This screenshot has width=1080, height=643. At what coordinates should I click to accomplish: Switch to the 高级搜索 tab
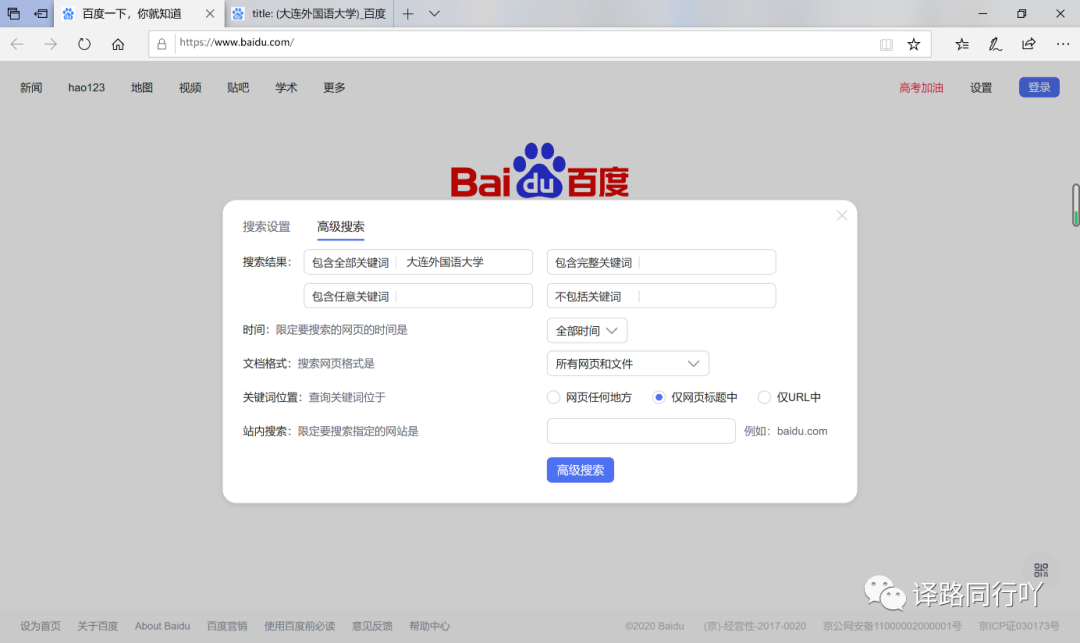[341, 226]
